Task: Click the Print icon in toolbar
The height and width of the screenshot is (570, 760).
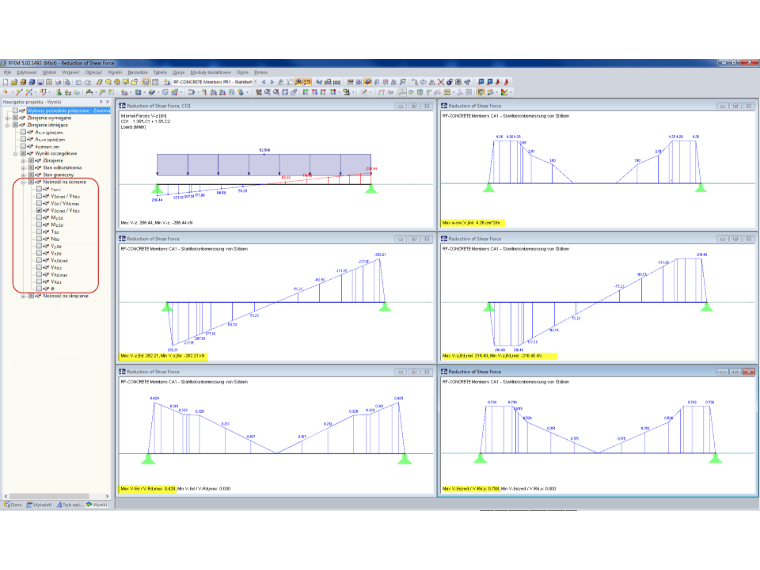Action: 58,82
